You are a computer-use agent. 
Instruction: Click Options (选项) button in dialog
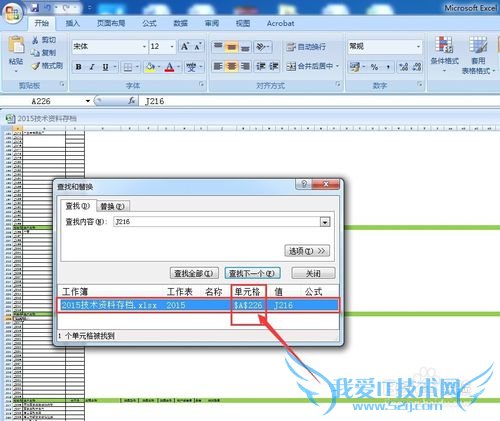click(307, 251)
